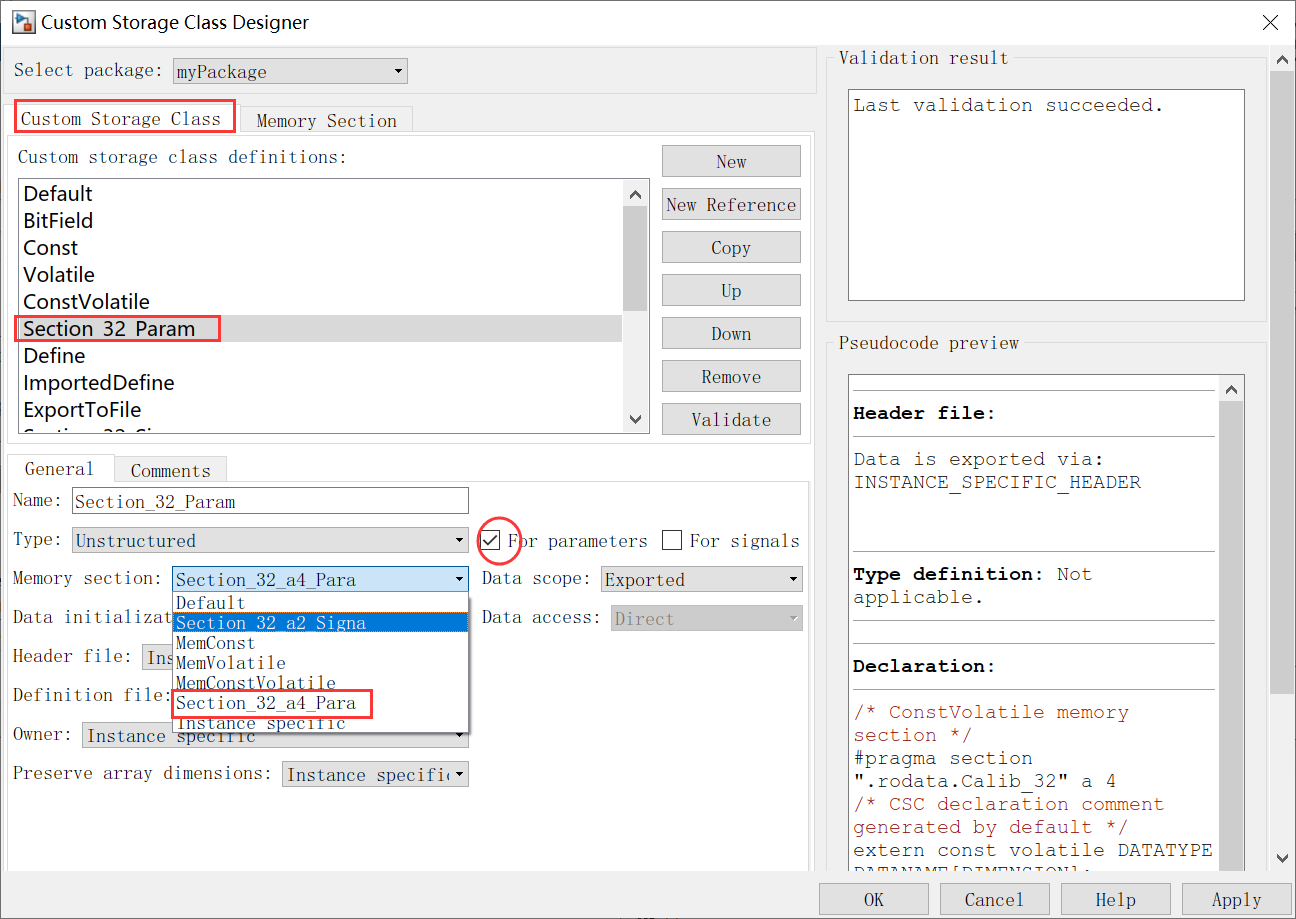Click the Apply button
The image size is (1296, 919).
[x=1236, y=898]
